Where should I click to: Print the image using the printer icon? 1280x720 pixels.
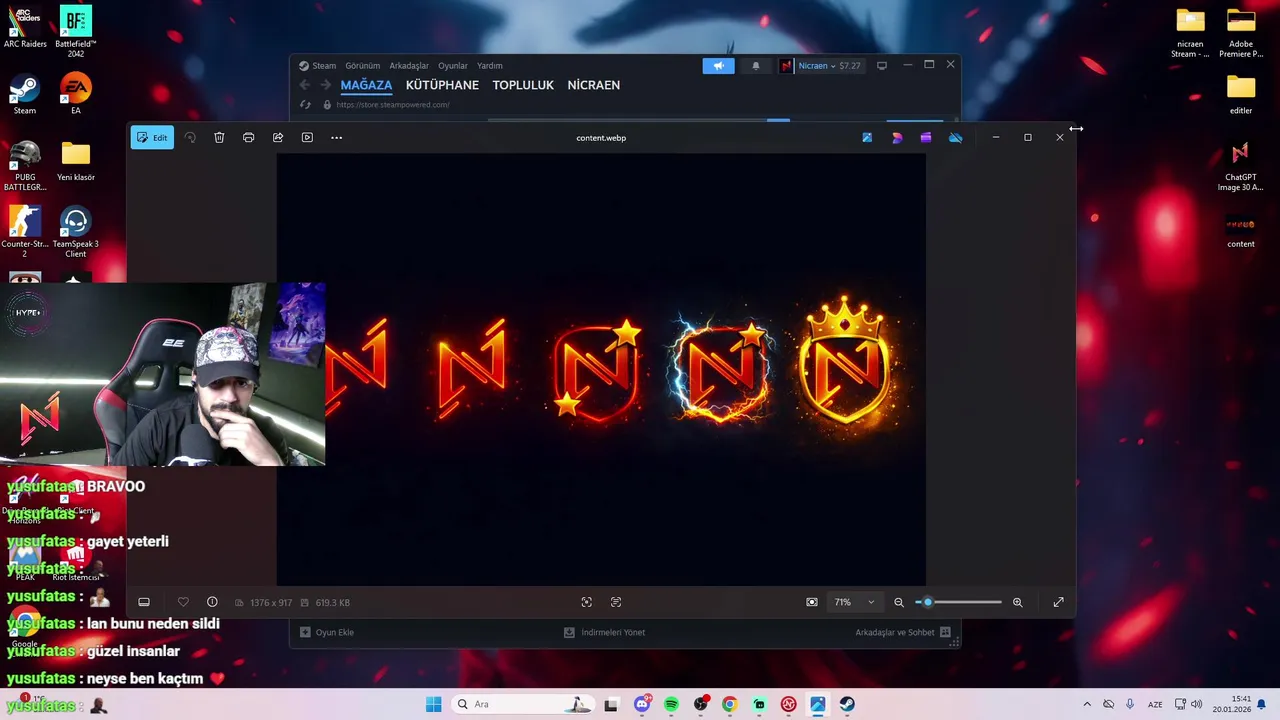248,137
